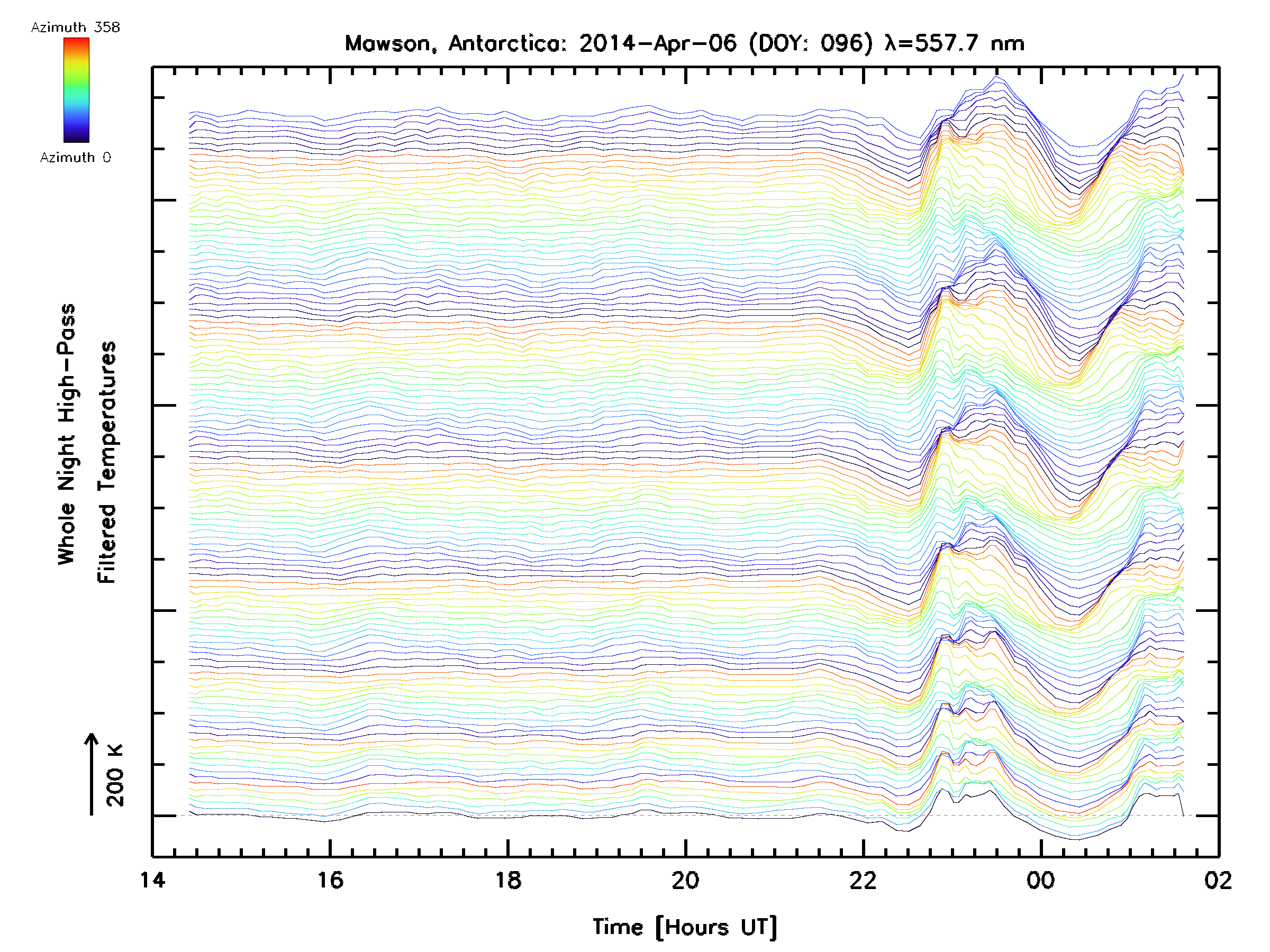Viewport: 1270px width, 952px height.
Task: Click the x-axis tick label 16
Action: pos(330,880)
